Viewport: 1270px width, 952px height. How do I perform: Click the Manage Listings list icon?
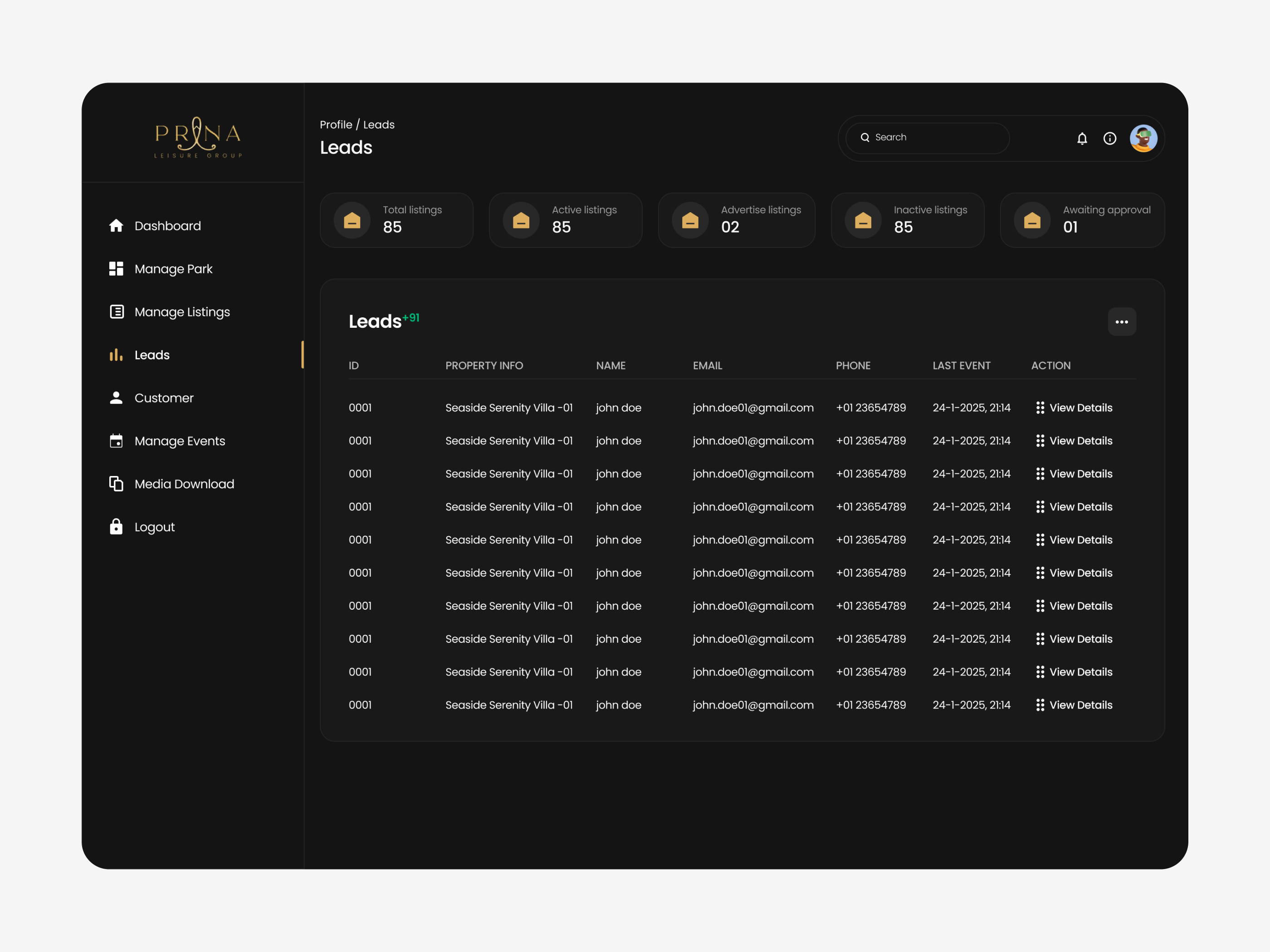[117, 311]
